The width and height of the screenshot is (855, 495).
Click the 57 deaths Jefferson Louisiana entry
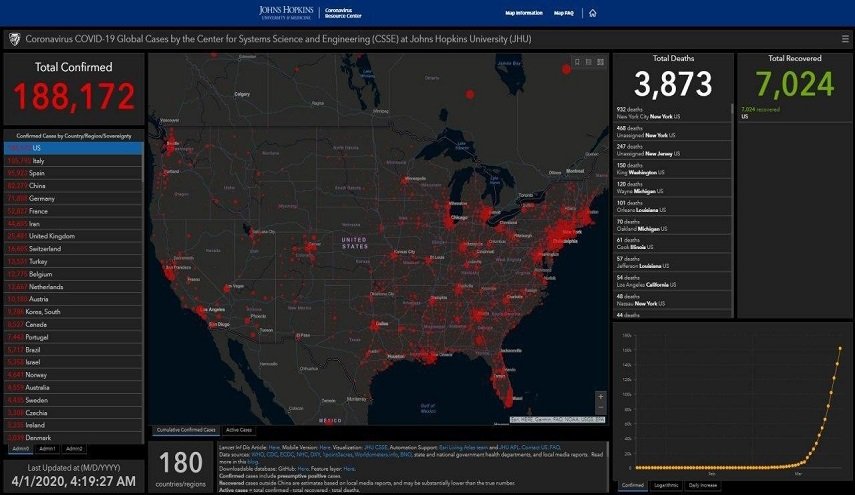coord(672,262)
